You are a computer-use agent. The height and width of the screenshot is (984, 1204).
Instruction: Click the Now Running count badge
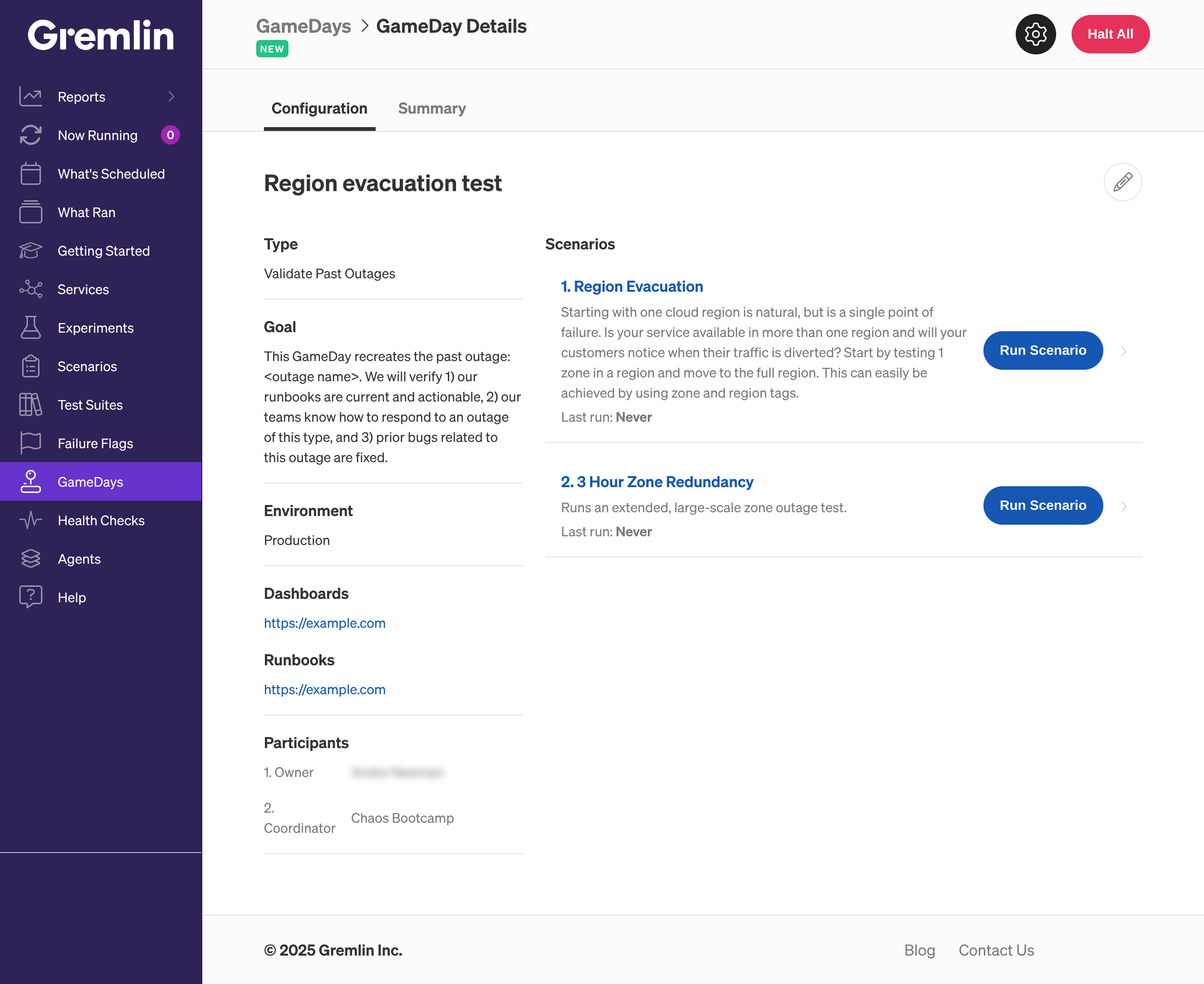[170, 135]
